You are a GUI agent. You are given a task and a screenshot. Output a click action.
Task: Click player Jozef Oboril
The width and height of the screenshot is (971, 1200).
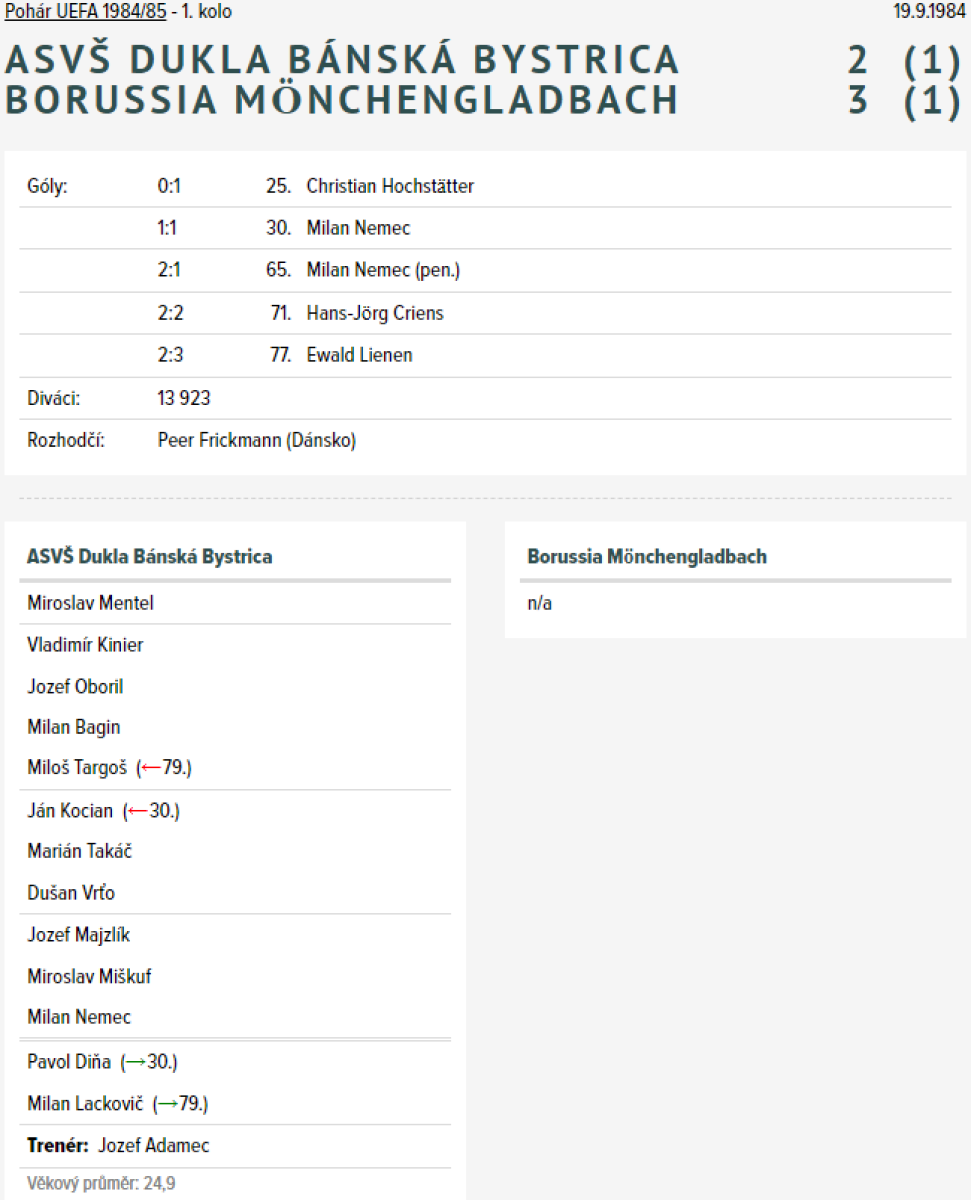(x=75, y=687)
